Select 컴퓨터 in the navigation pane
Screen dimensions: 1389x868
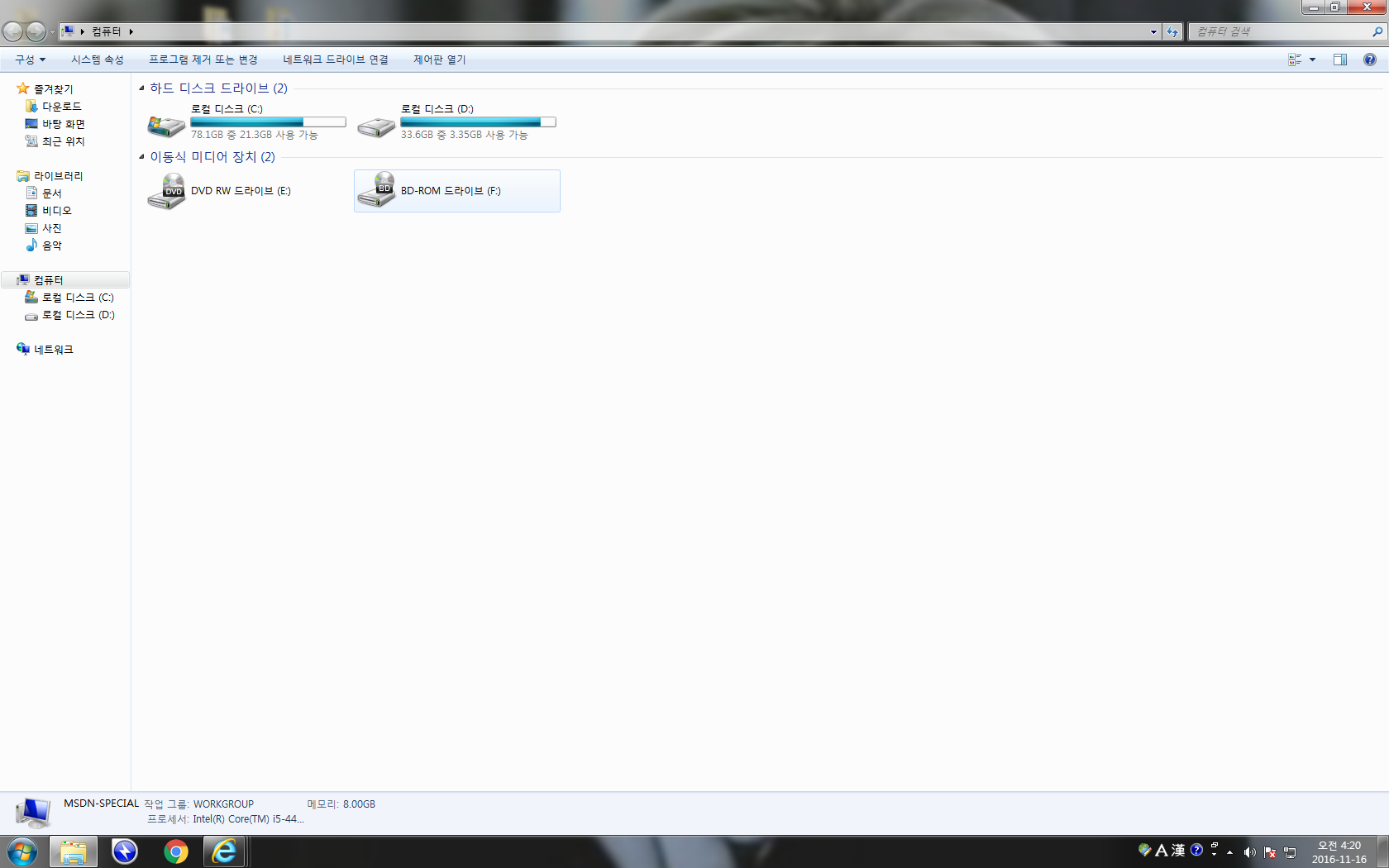49,280
